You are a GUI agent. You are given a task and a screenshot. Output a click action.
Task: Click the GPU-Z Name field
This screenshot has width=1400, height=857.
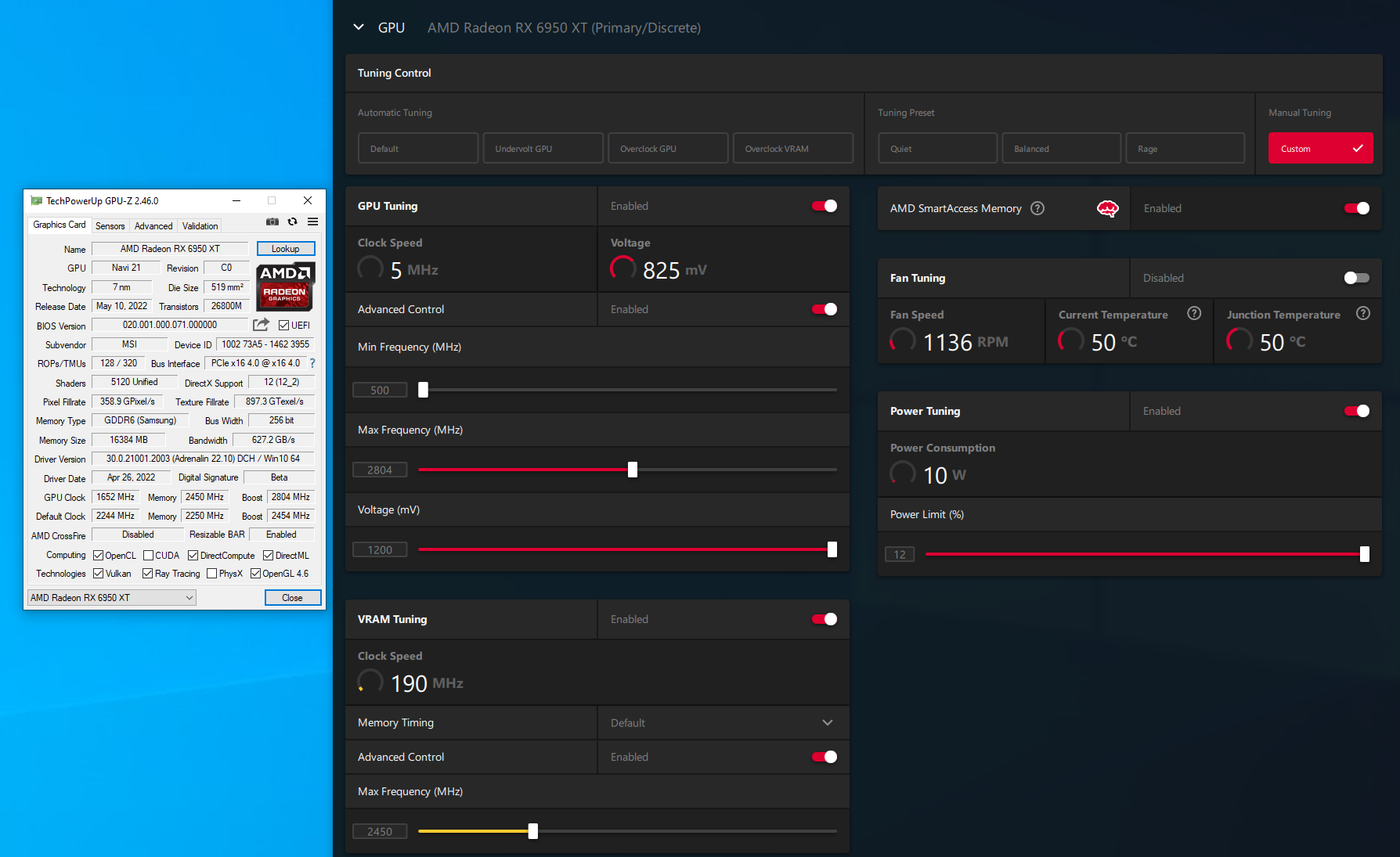(170, 249)
